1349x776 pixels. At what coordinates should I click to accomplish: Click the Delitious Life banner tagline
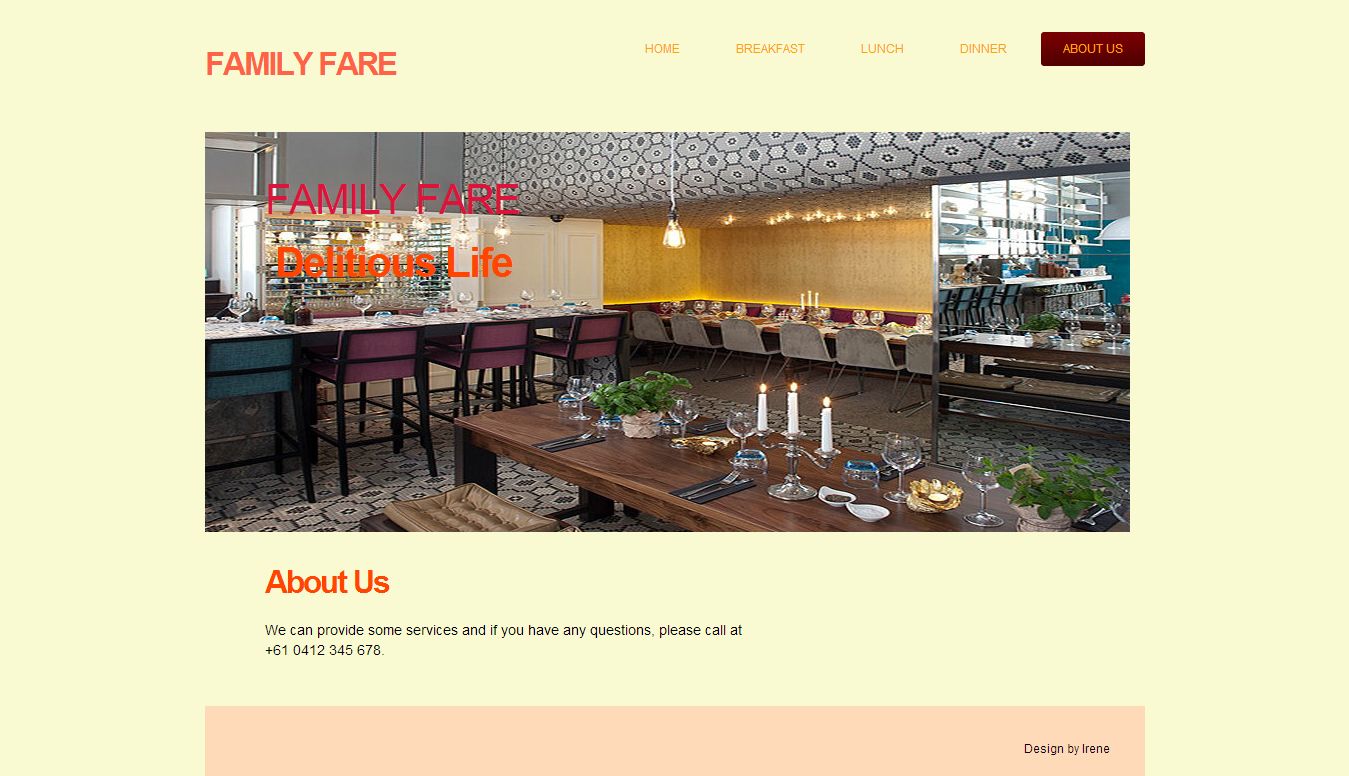[x=394, y=263]
